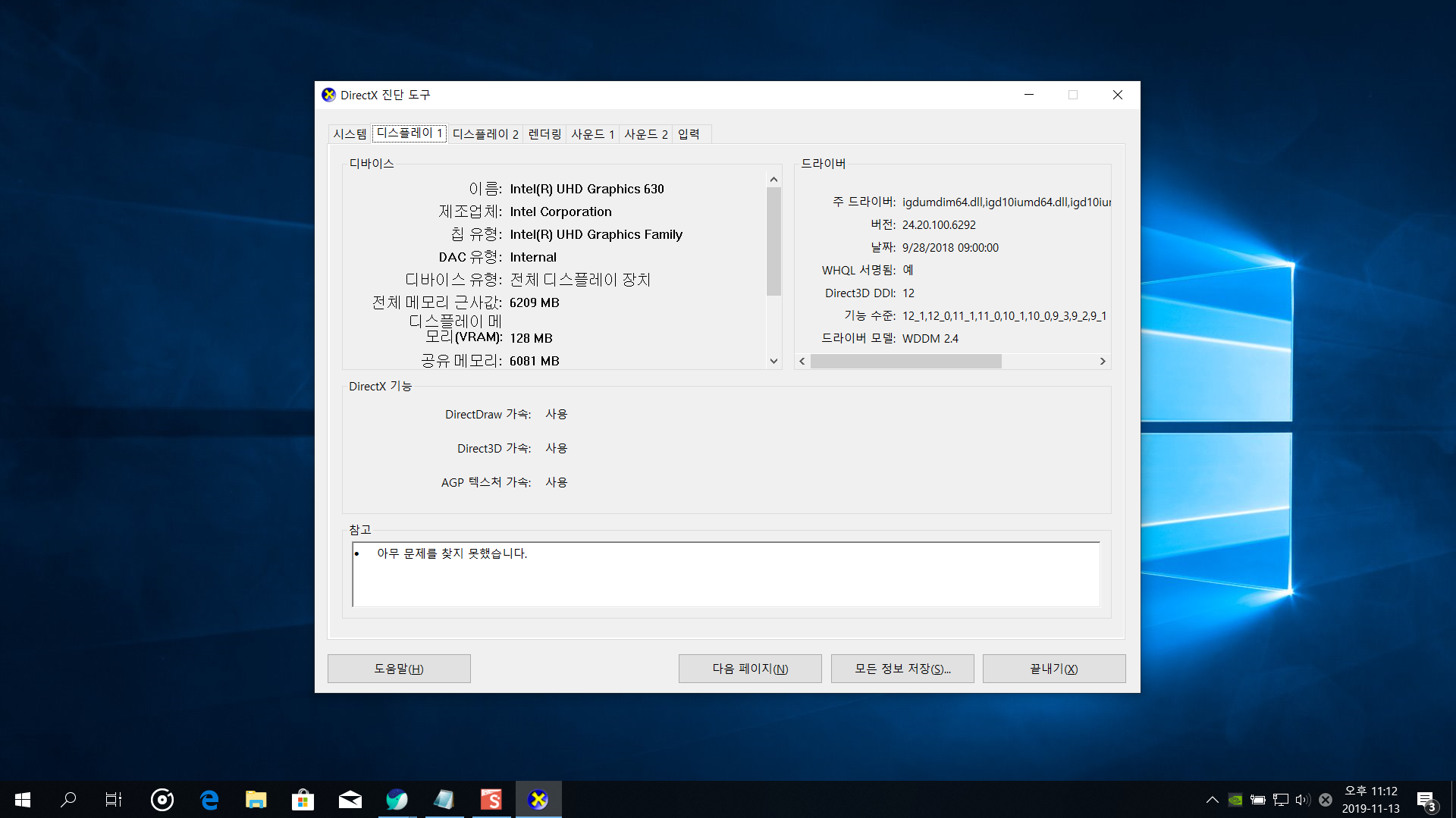Open taskbar search magnifier
This screenshot has height=818, width=1456.
tap(68, 799)
